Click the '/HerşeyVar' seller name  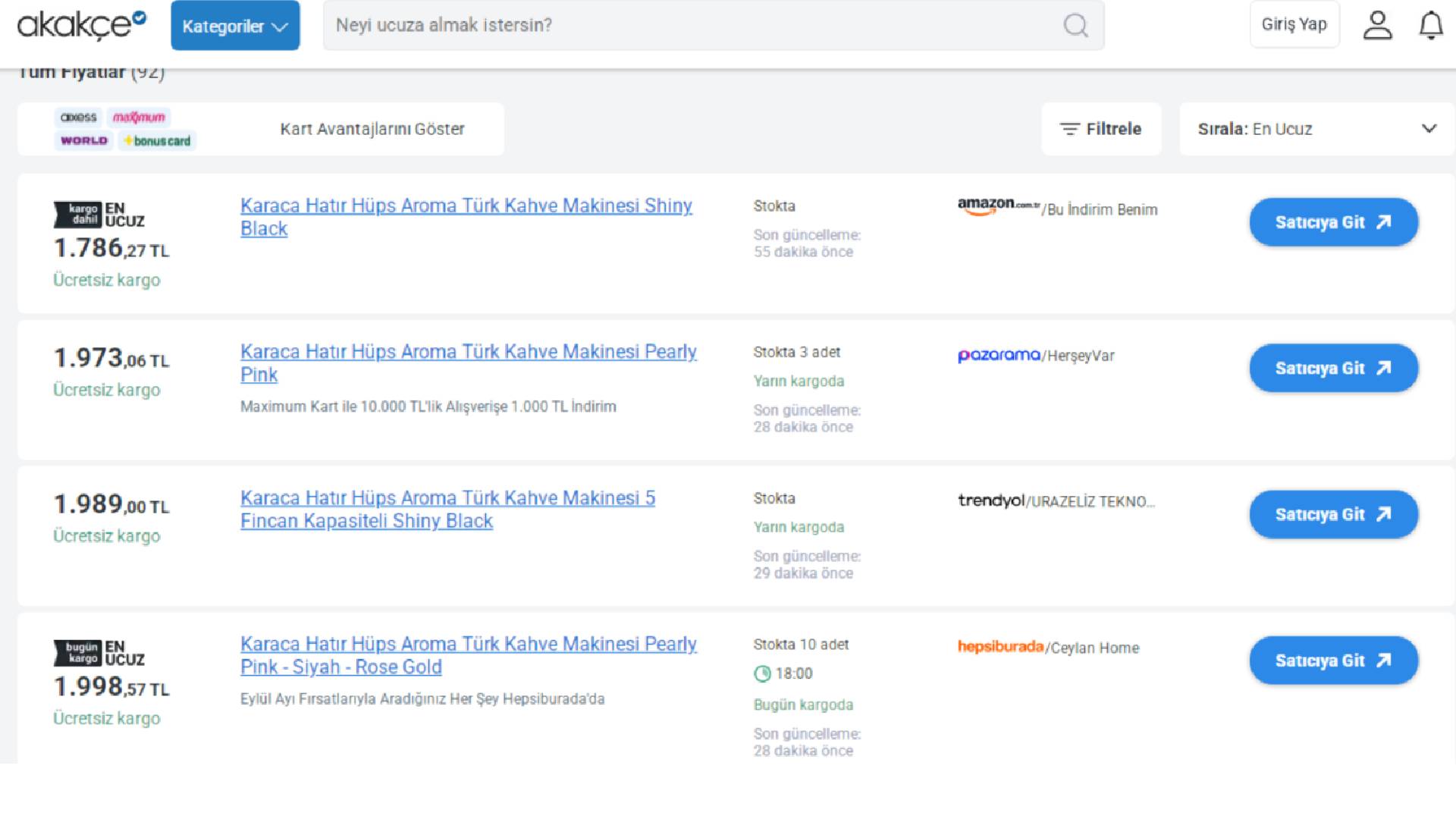pos(1078,356)
